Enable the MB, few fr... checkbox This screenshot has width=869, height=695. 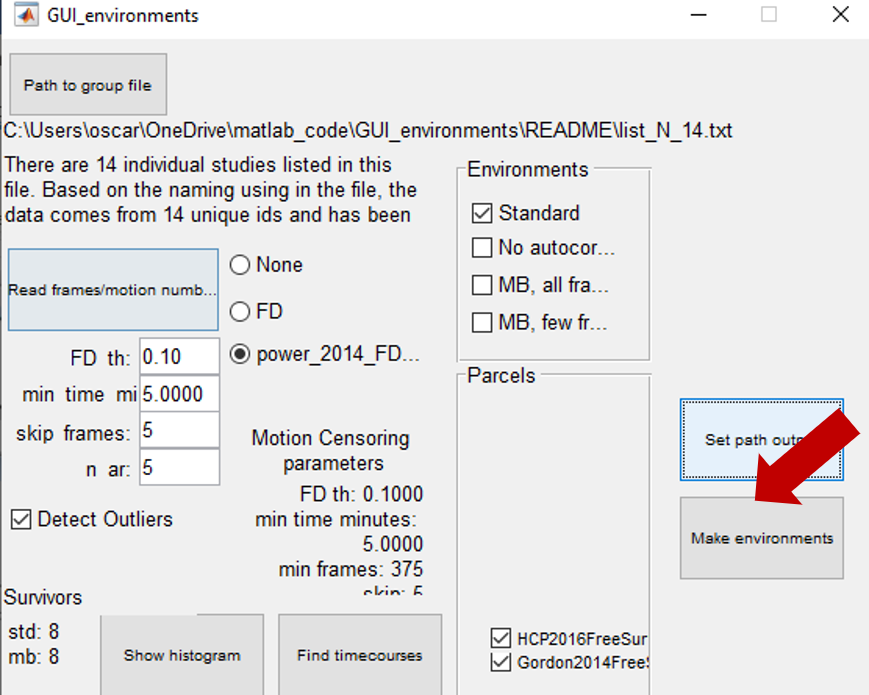tap(482, 323)
